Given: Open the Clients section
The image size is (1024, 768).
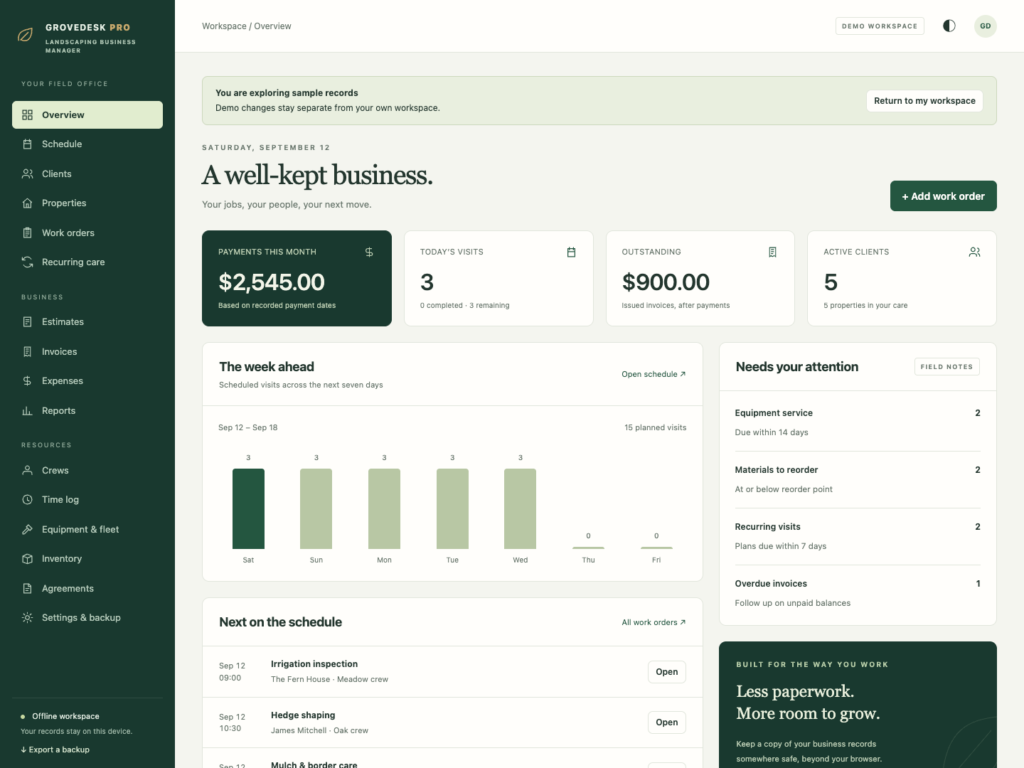Looking at the screenshot, I should point(88,174).
